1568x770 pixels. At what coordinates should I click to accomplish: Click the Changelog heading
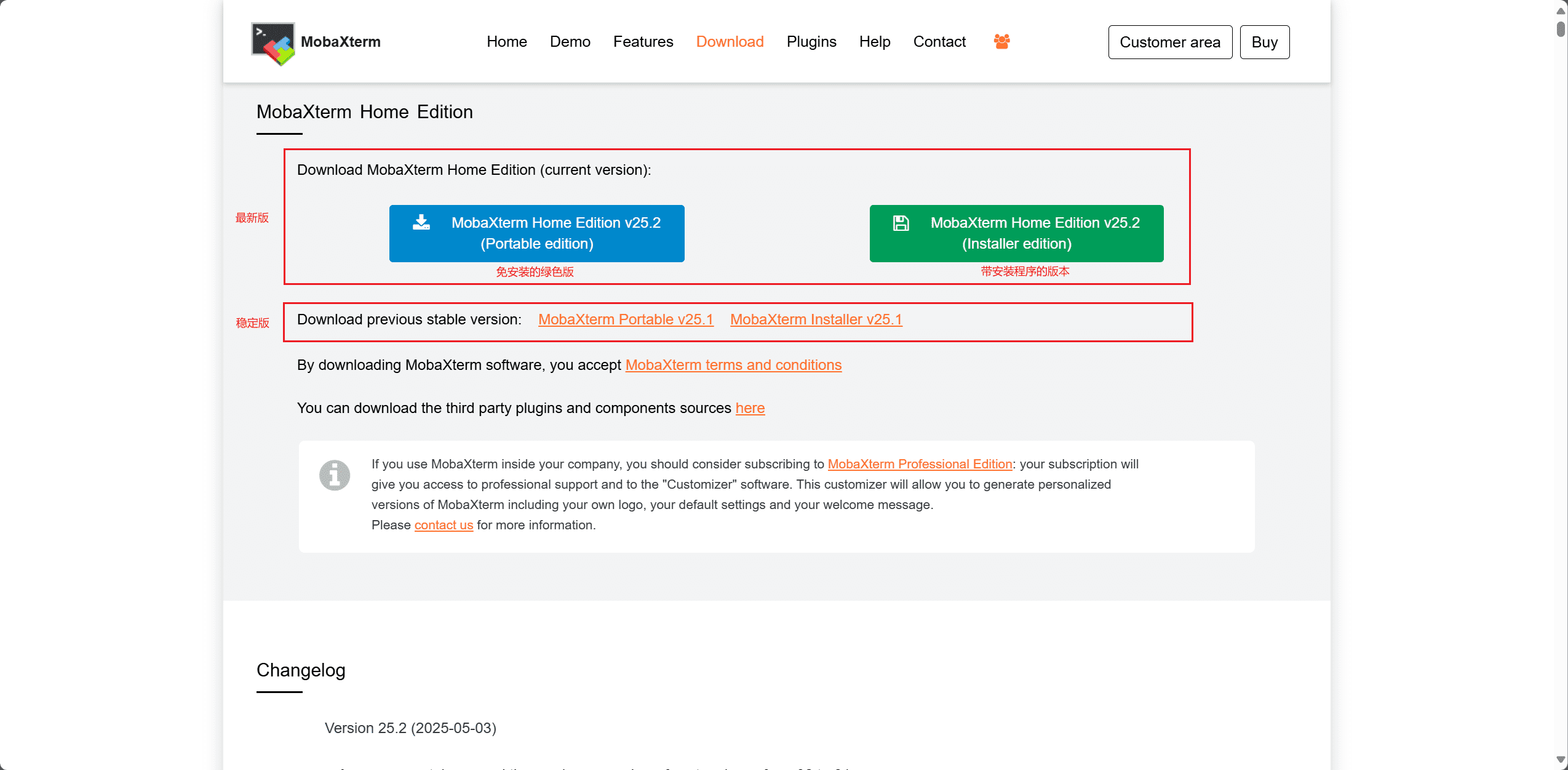coord(301,670)
